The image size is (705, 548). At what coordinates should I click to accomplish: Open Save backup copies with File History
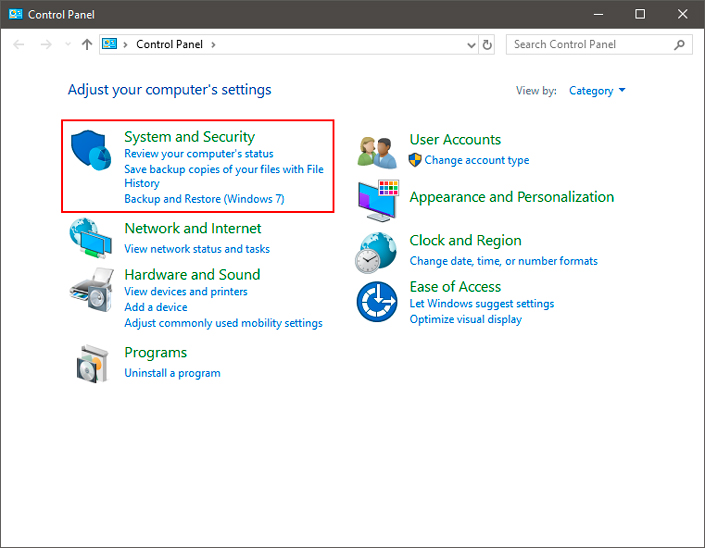tap(224, 176)
